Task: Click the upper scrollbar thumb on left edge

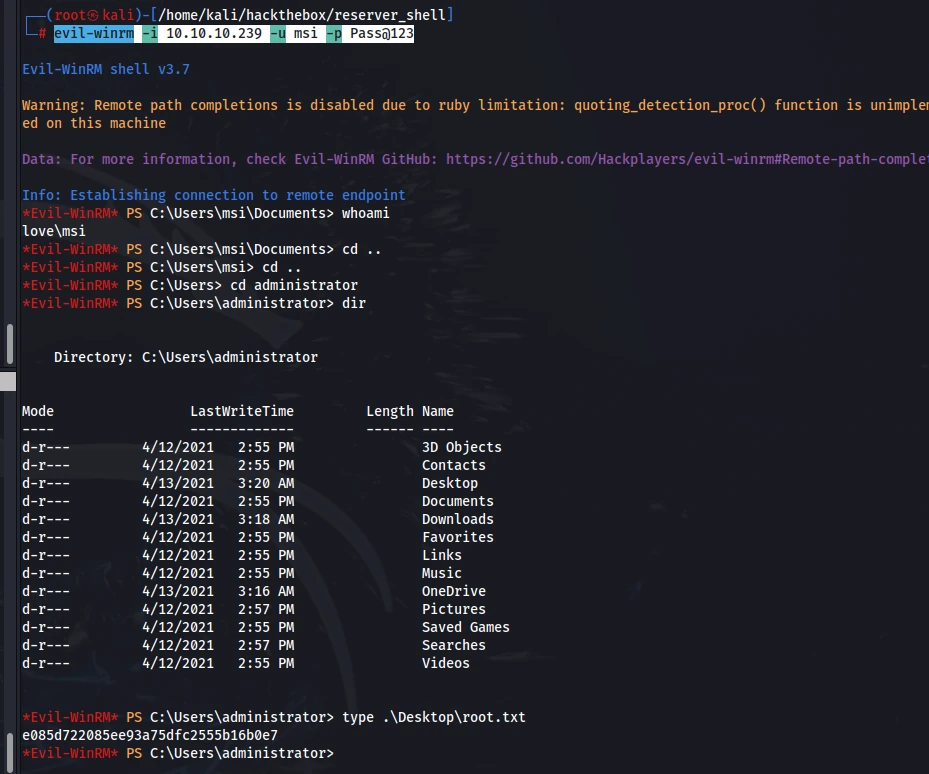Action: 9,343
